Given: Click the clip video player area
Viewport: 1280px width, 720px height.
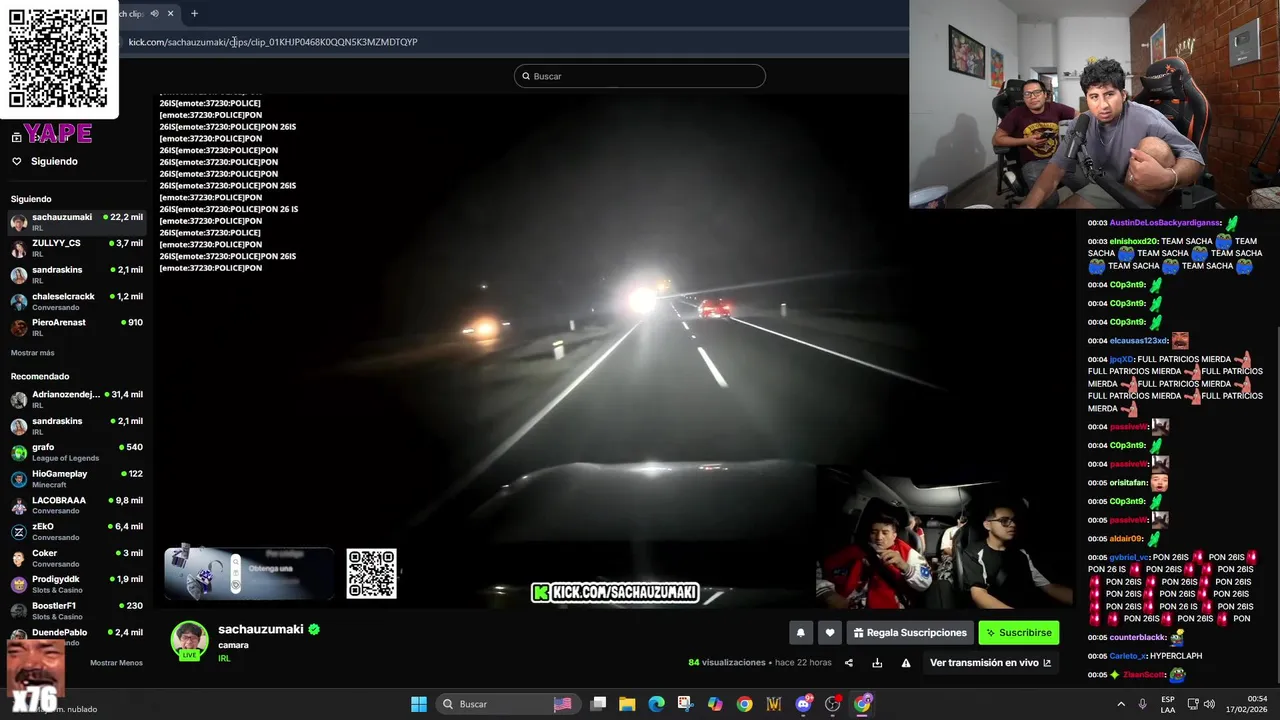Looking at the screenshot, I should [615, 350].
